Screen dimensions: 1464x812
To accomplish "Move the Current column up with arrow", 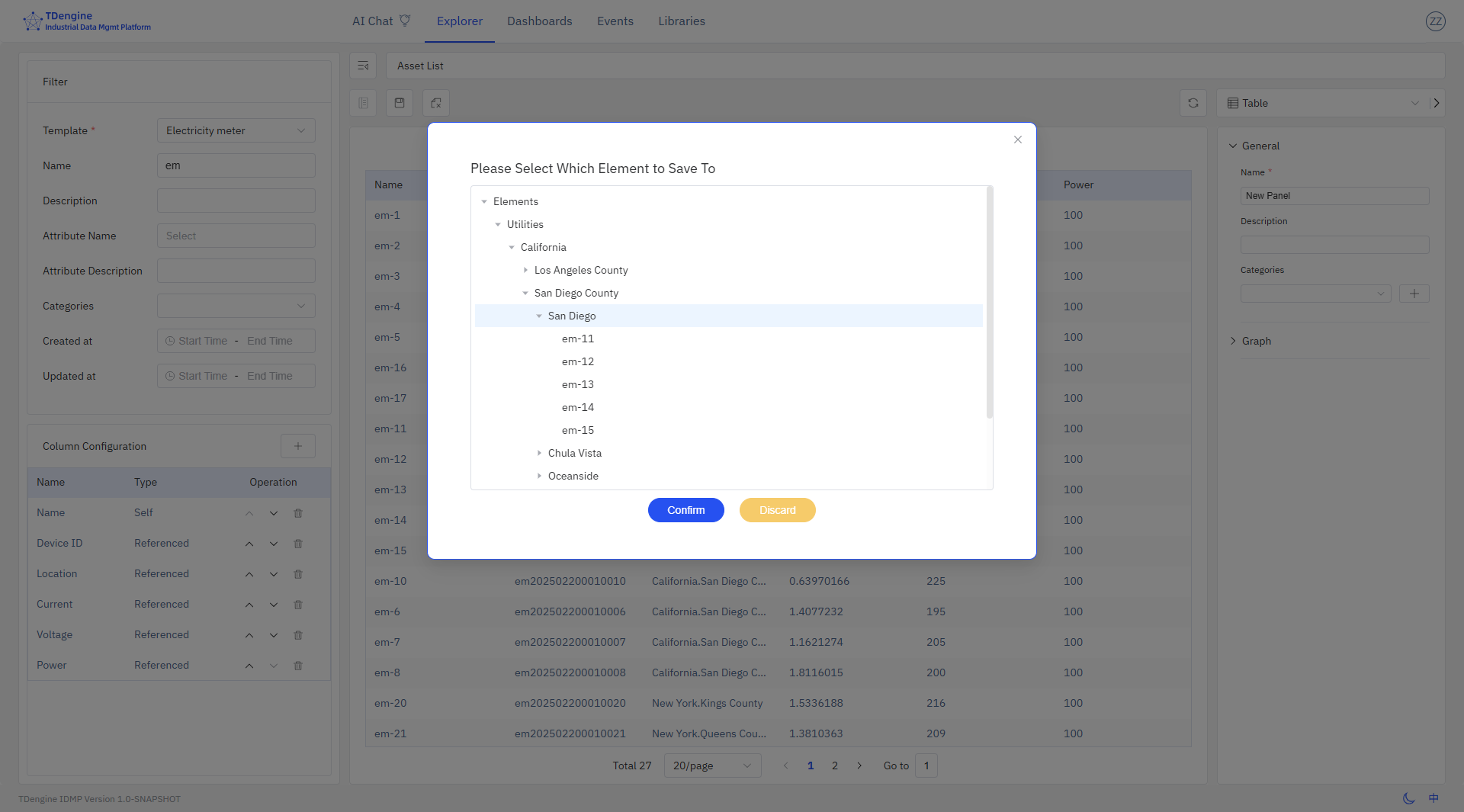I will pyautogui.click(x=249, y=604).
